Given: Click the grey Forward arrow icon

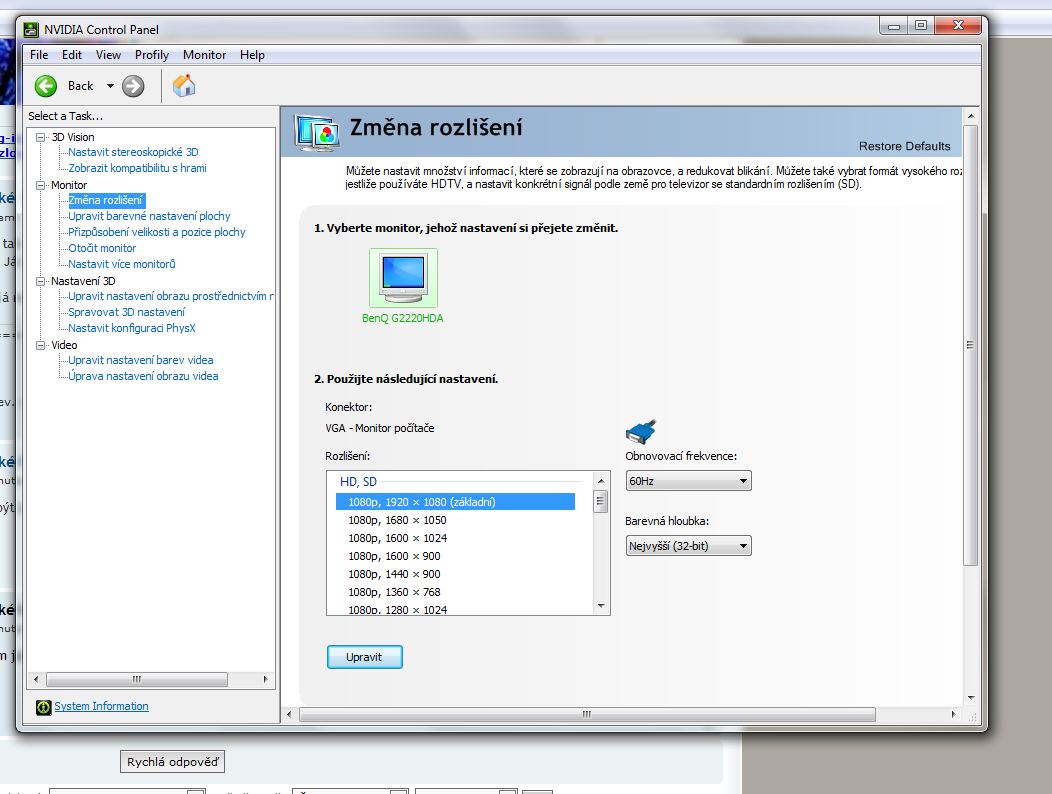Looking at the screenshot, I should click(x=133, y=86).
